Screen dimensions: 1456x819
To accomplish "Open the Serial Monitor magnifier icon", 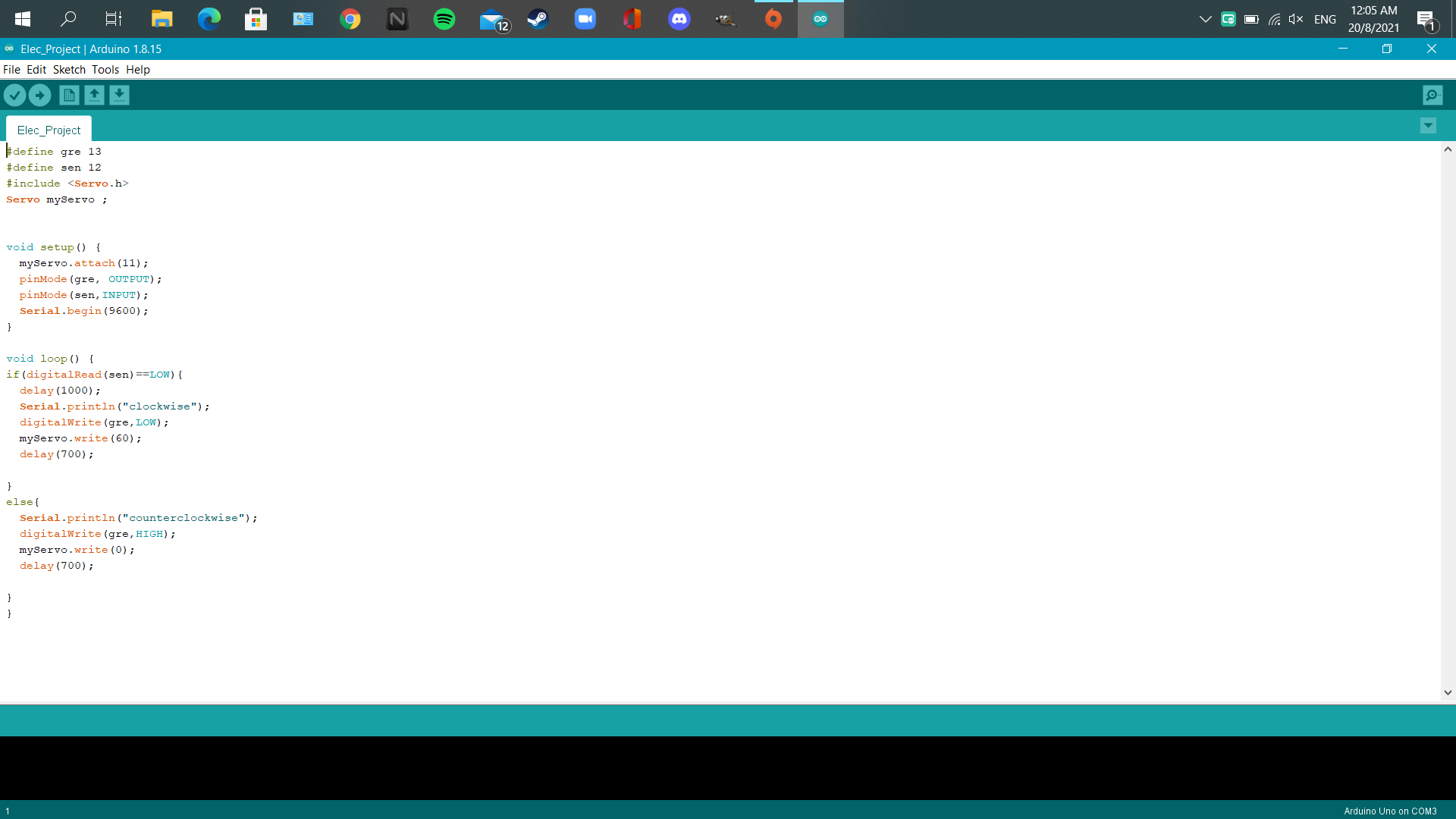I will coord(1432,96).
